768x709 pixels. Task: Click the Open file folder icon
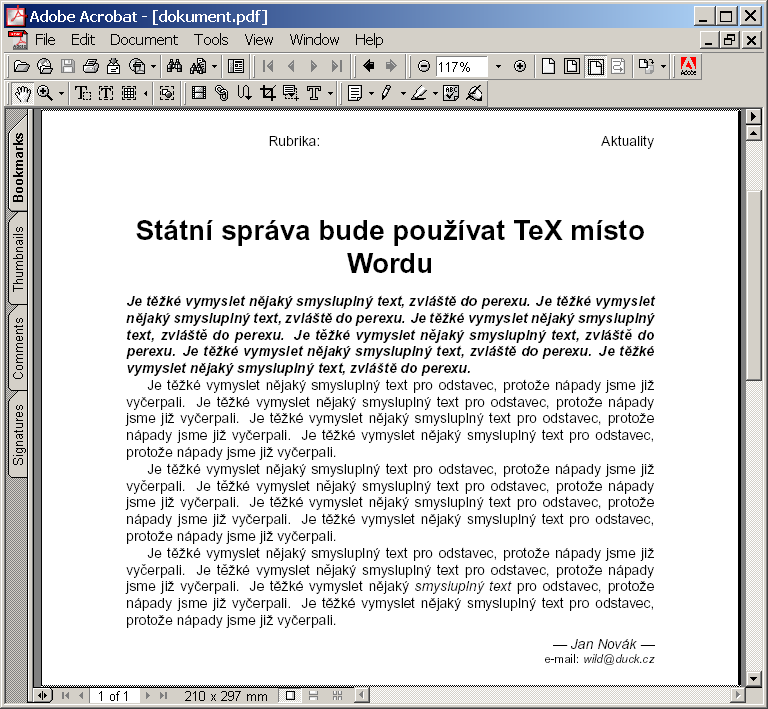(21, 66)
